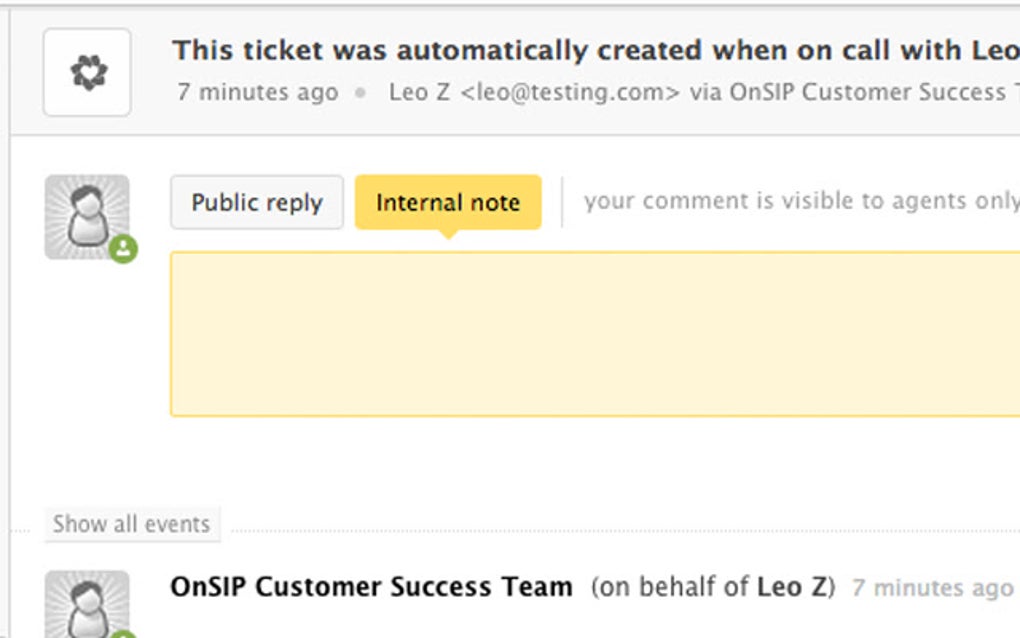1020x638 pixels.
Task: Click the visible to agents only hint
Action: [801, 201]
